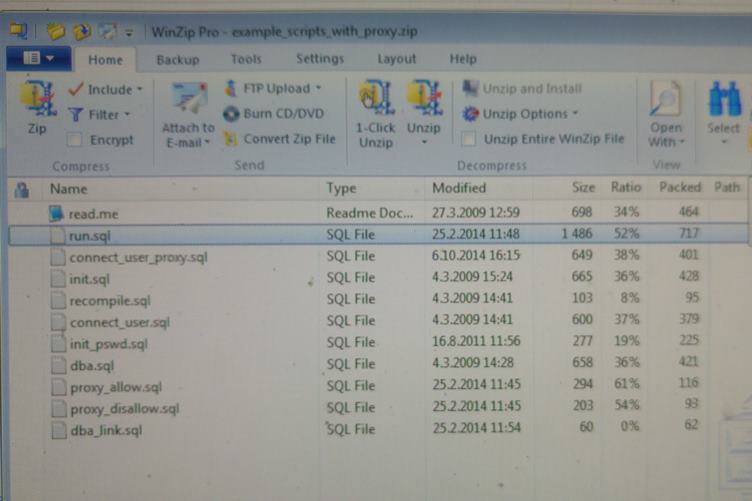The image size is (752, 501).
Task: Click the Filter funnel icon
Action: tap(75, 115)
